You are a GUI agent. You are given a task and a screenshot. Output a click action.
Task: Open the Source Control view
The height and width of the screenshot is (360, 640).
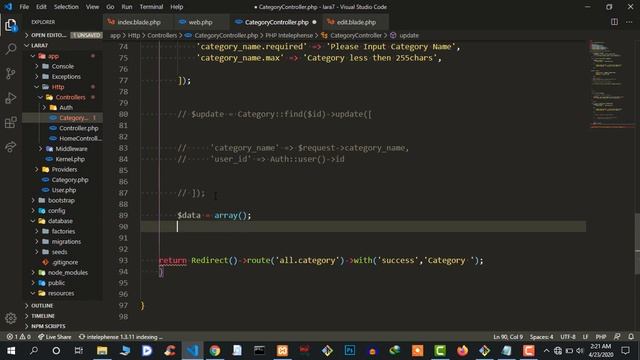point(11,73)
